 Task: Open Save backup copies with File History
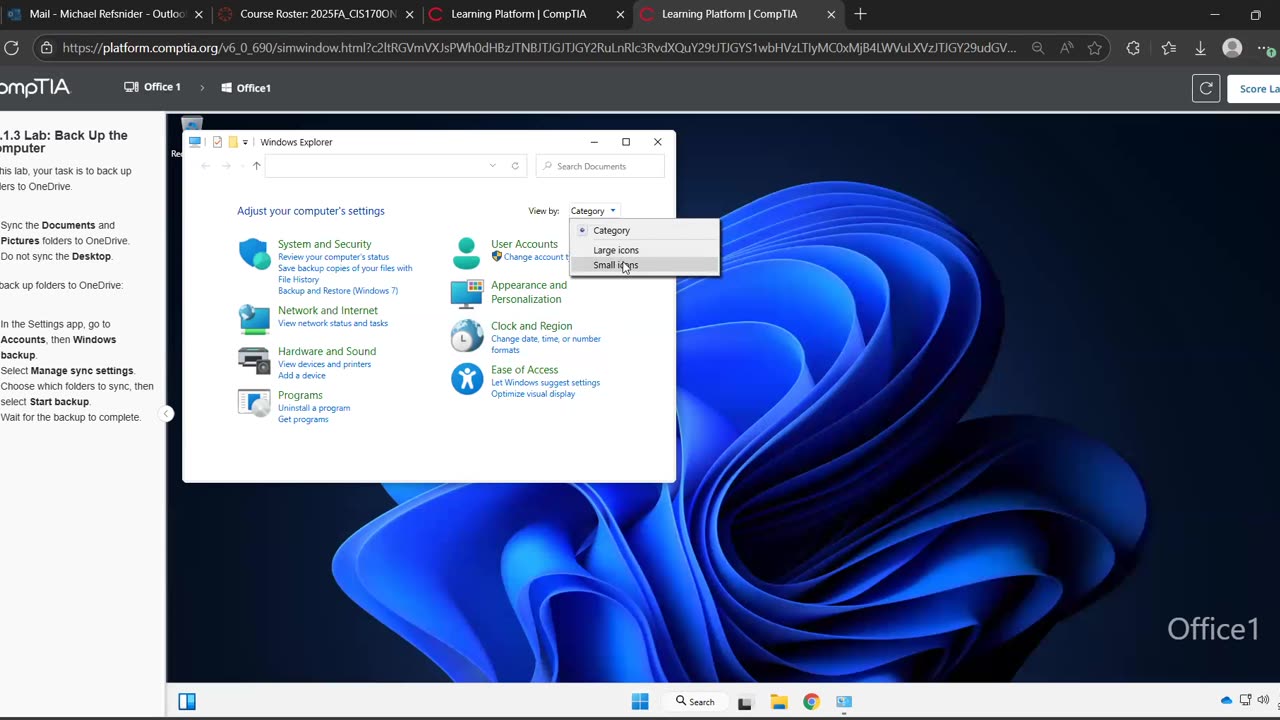345,274
